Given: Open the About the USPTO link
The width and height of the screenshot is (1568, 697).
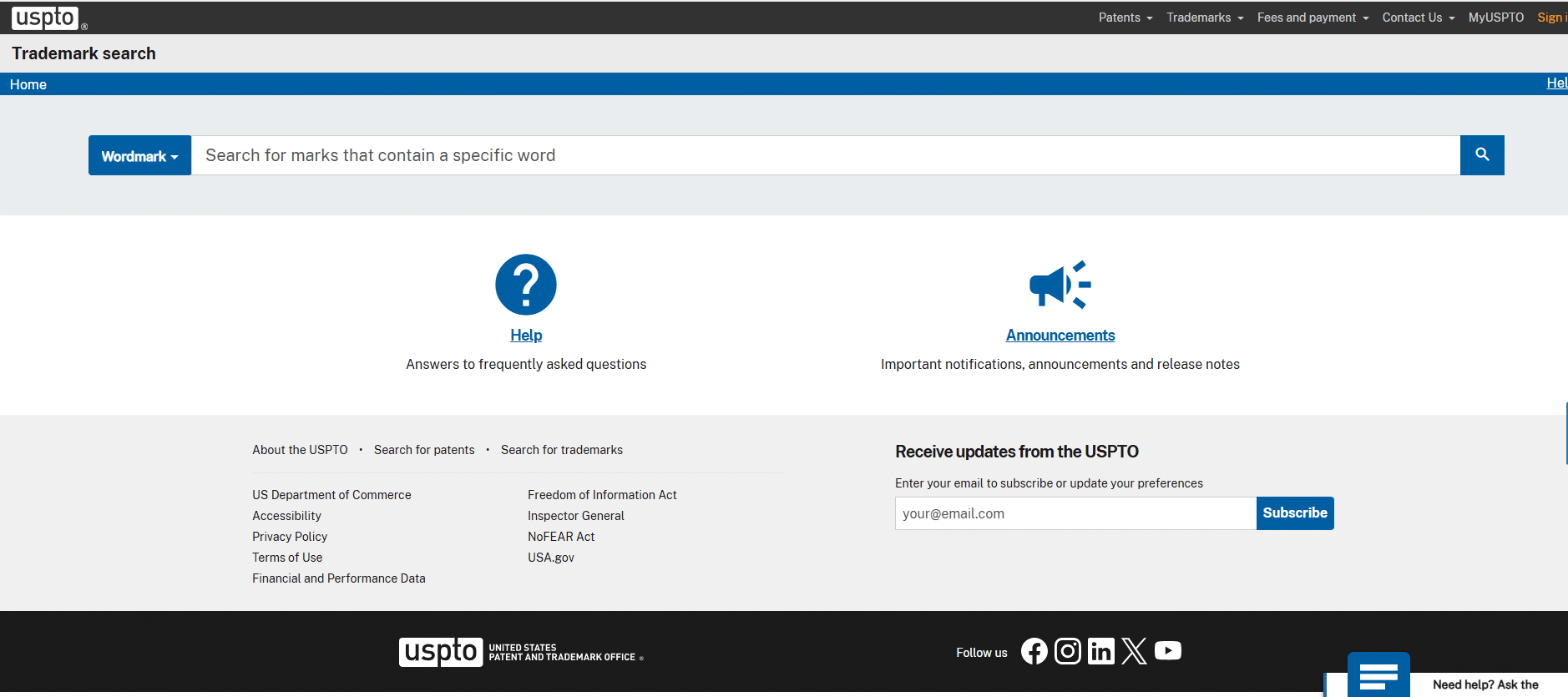Looking at the screenshot, I should [x=300, y=450].
